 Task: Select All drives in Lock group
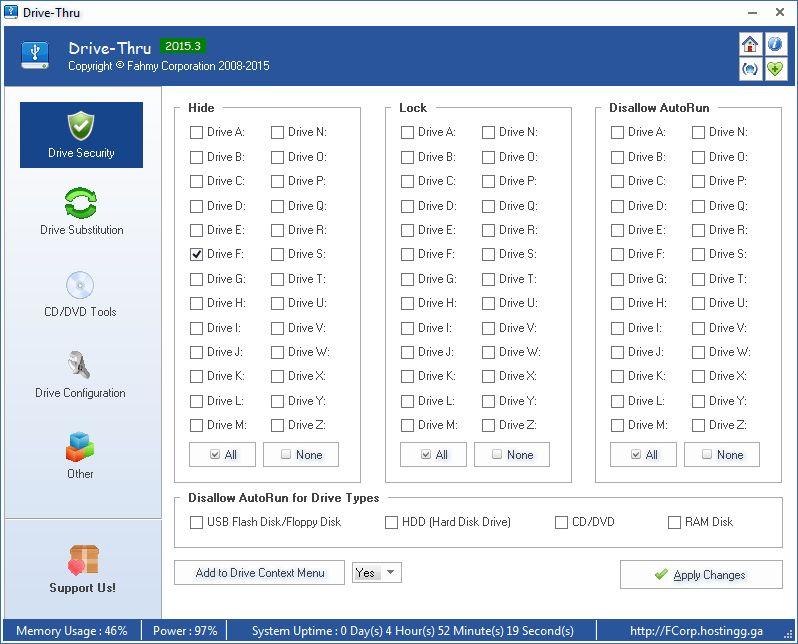(433, 455)
